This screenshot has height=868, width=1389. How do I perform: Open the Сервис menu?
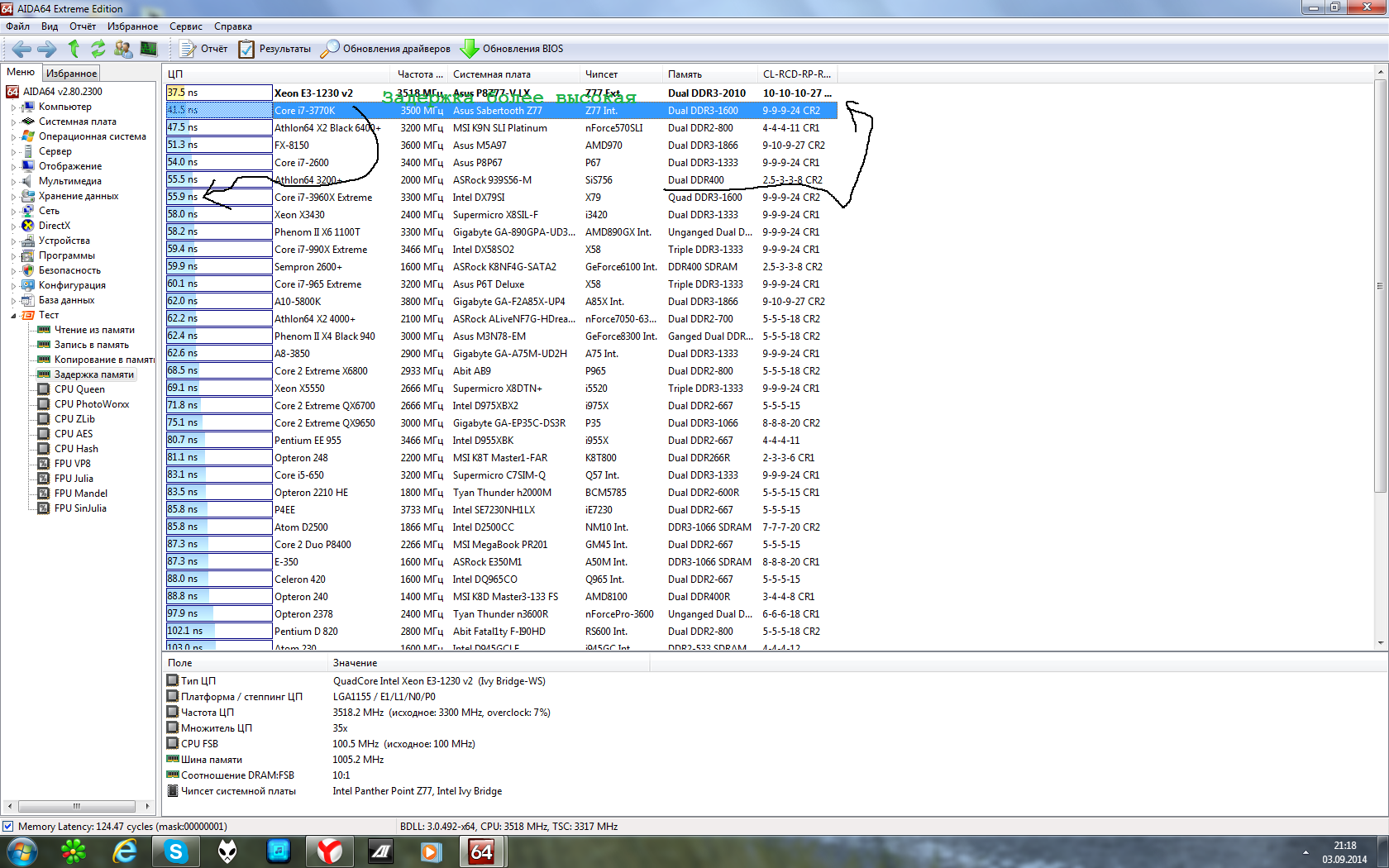(x=186, y=26)
